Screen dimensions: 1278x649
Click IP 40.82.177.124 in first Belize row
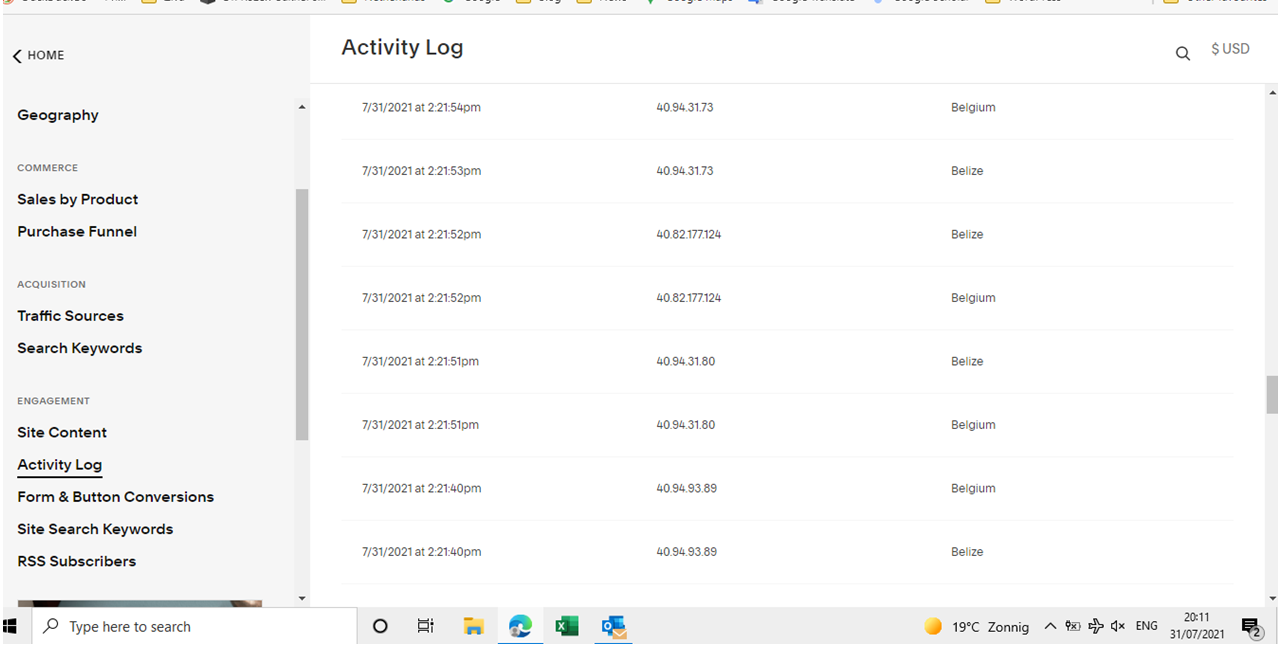click(x=689, y=234)
